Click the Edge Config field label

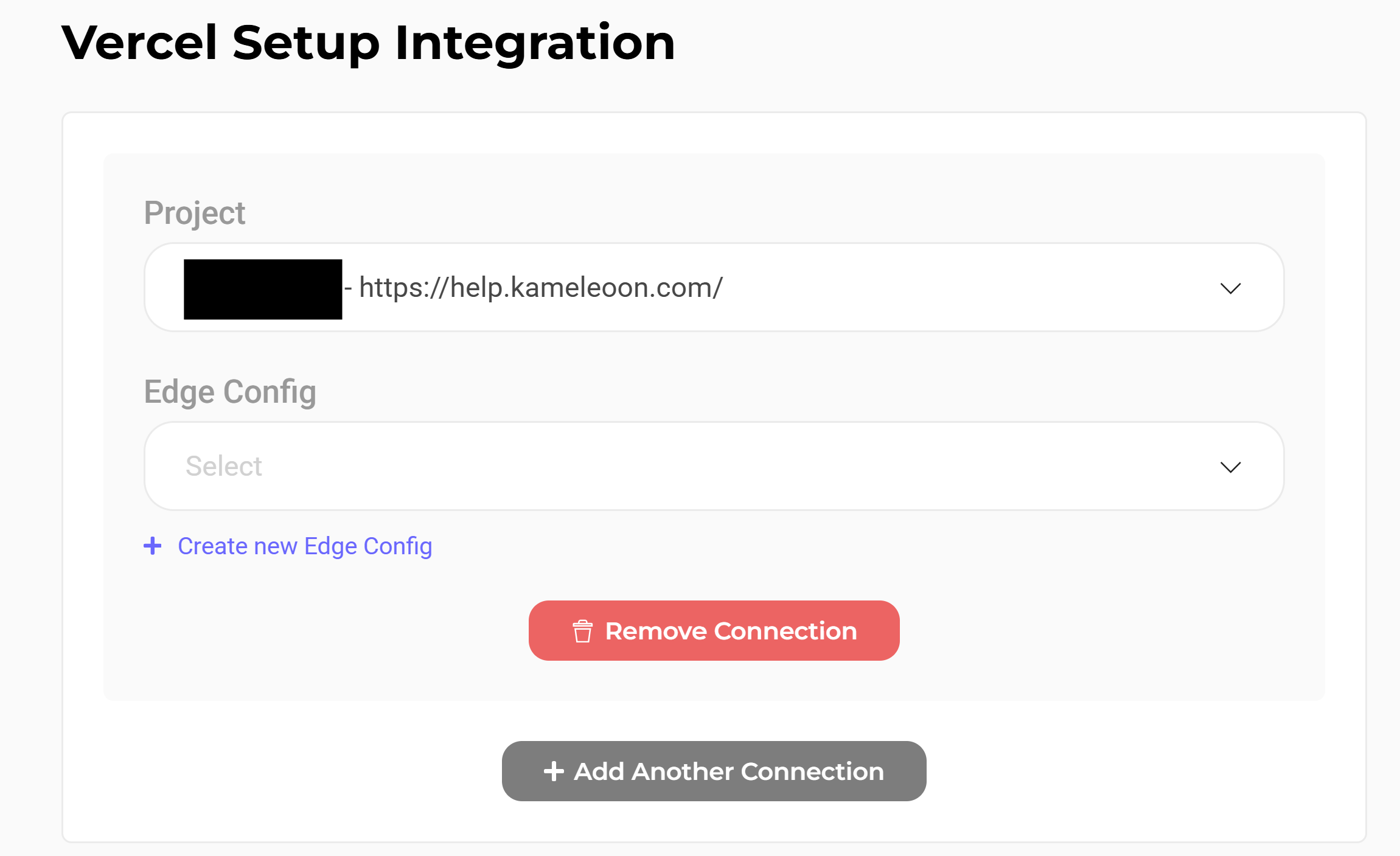pyautogui.click(x=230, y=392)
